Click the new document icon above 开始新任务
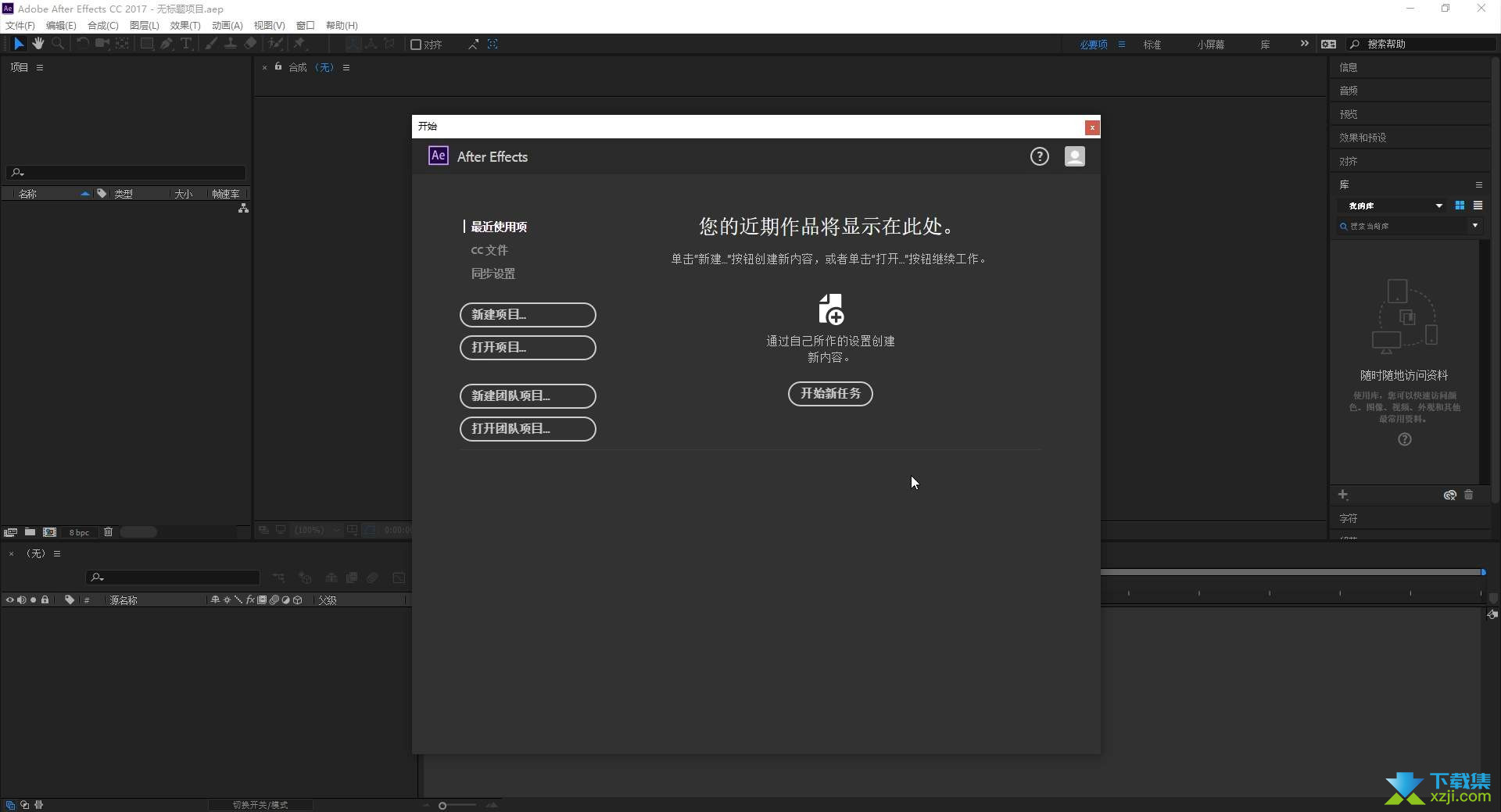This screenshot has height=812, width=1501. pos(830,309)
